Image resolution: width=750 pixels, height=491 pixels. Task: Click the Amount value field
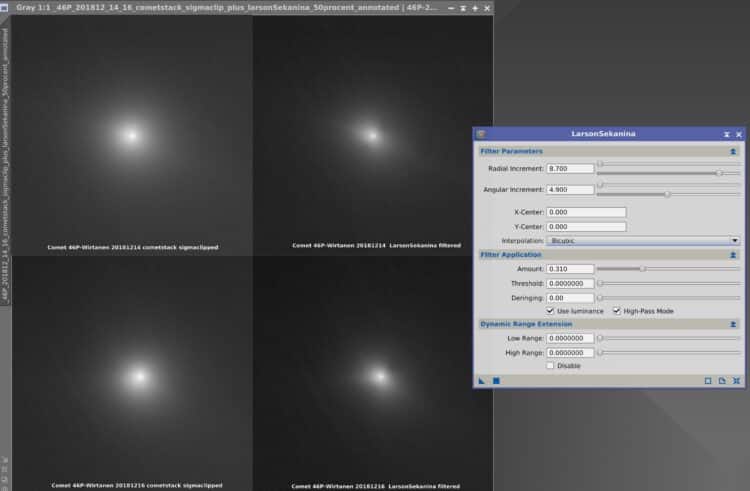click(x=570, y=269)
